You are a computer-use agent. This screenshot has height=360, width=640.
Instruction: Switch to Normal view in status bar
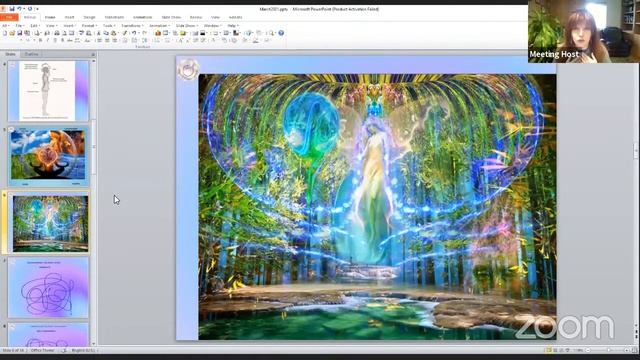(549, 350)
